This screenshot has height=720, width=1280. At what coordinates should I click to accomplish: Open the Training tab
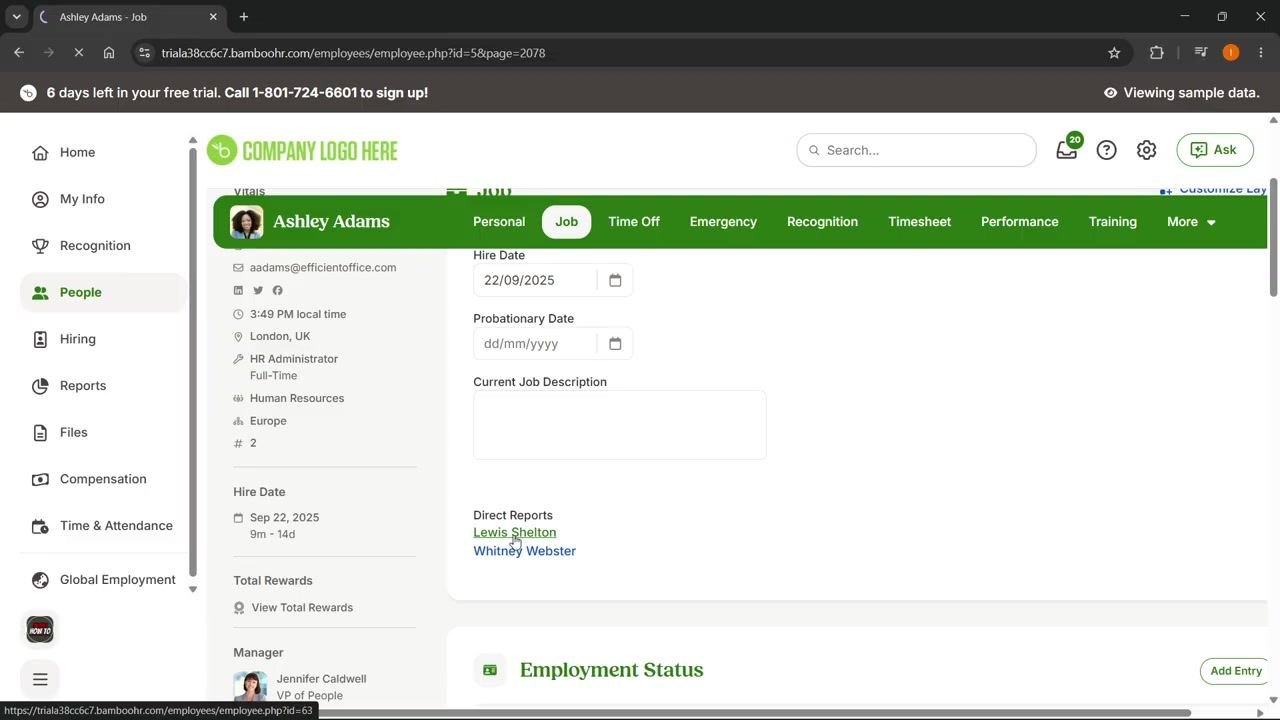point(1112,222)
